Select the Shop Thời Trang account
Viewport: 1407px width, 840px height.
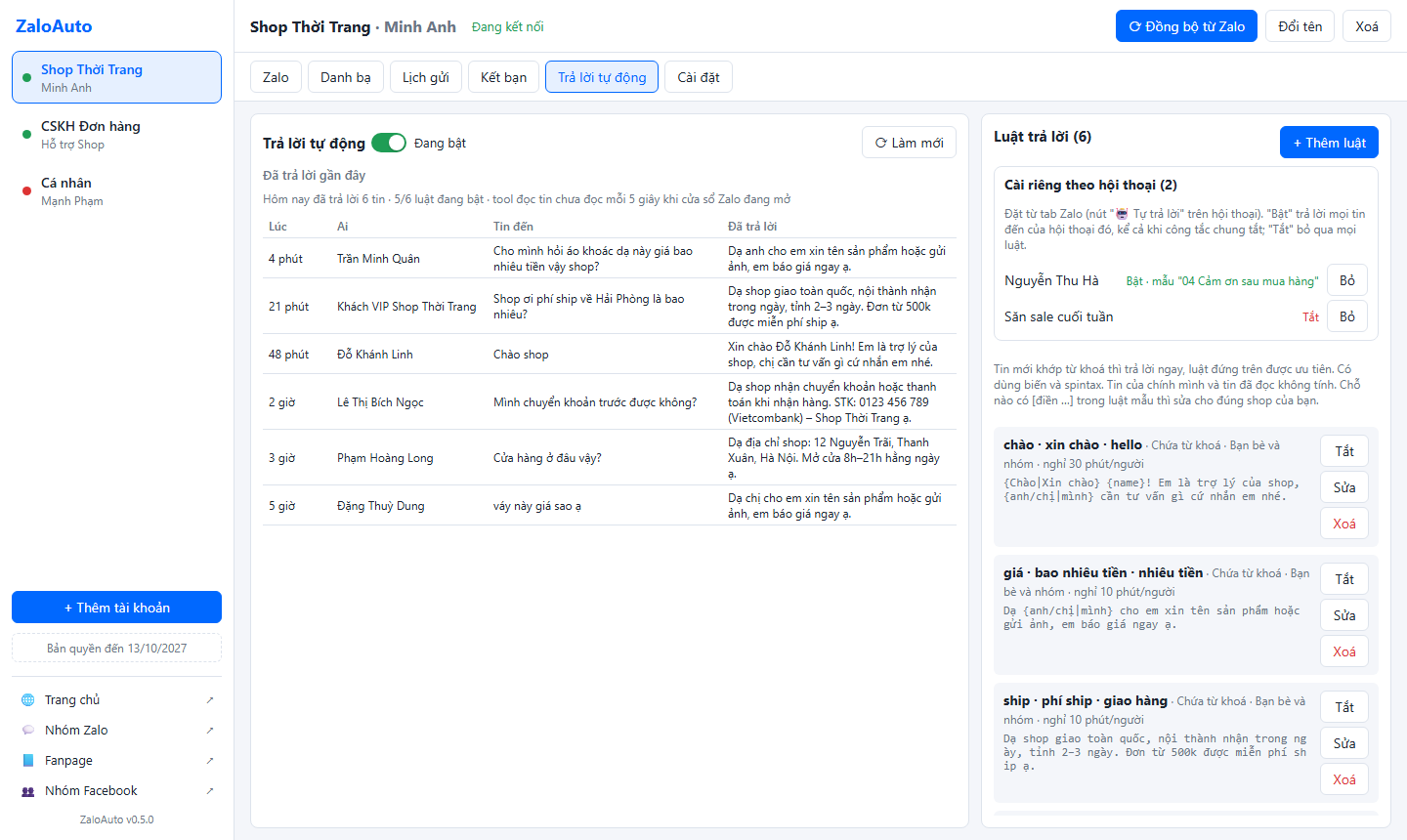116,77
